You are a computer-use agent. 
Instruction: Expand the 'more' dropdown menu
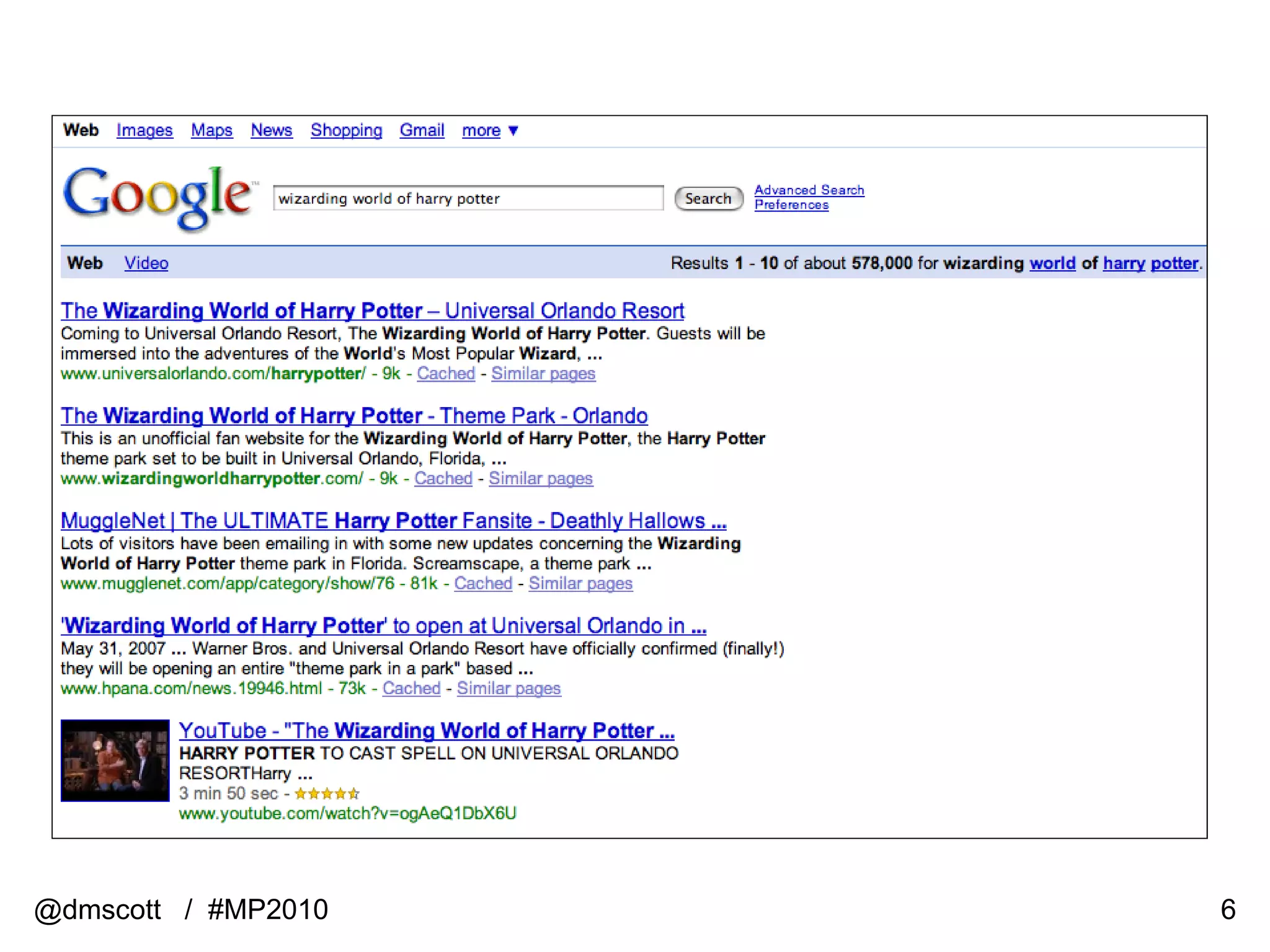490,130
